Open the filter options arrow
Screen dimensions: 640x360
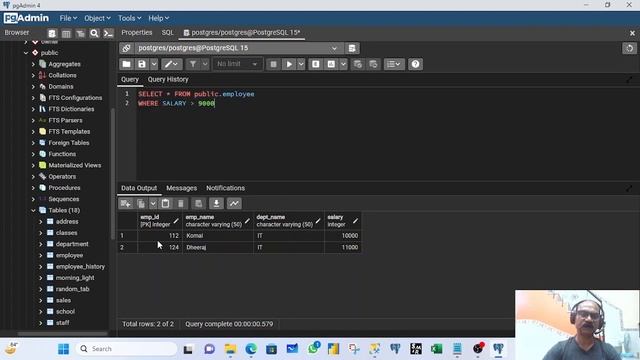[205, 64]
